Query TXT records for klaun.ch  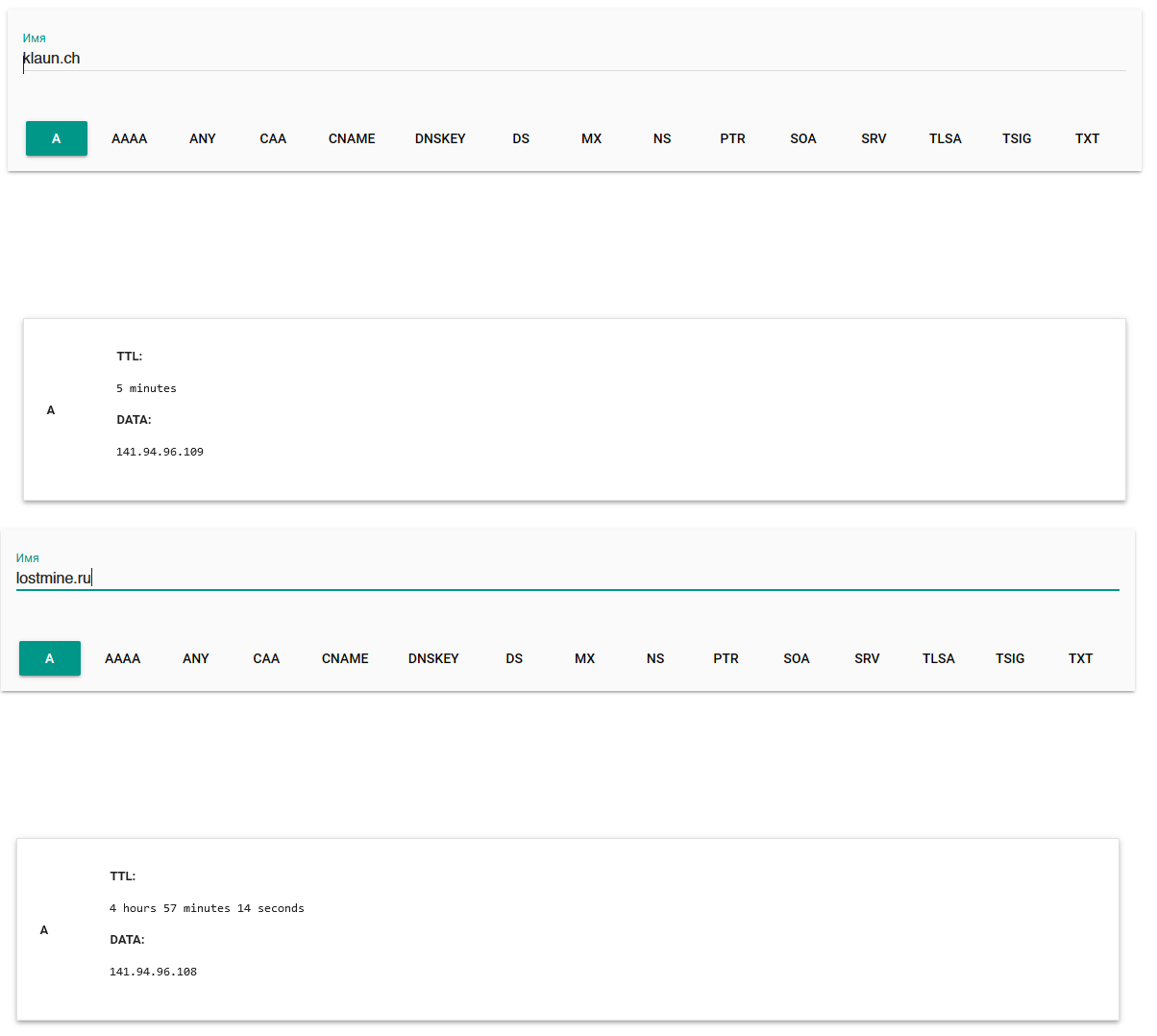point(1088,138)
